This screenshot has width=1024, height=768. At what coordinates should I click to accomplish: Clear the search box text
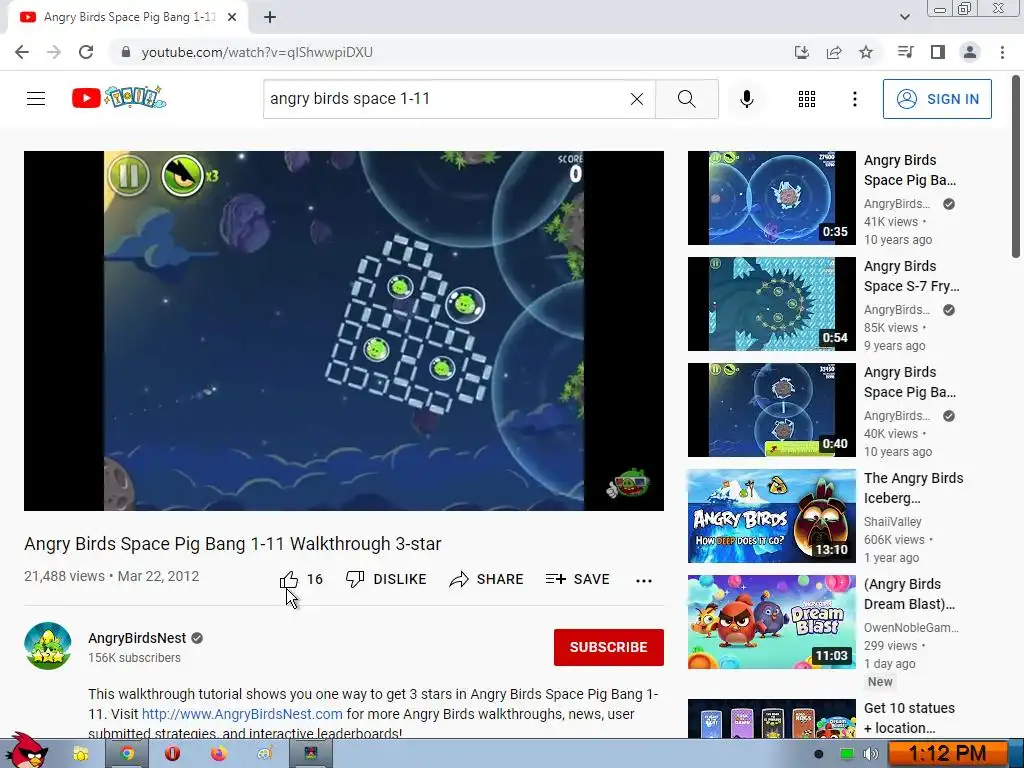click(637, 99)
